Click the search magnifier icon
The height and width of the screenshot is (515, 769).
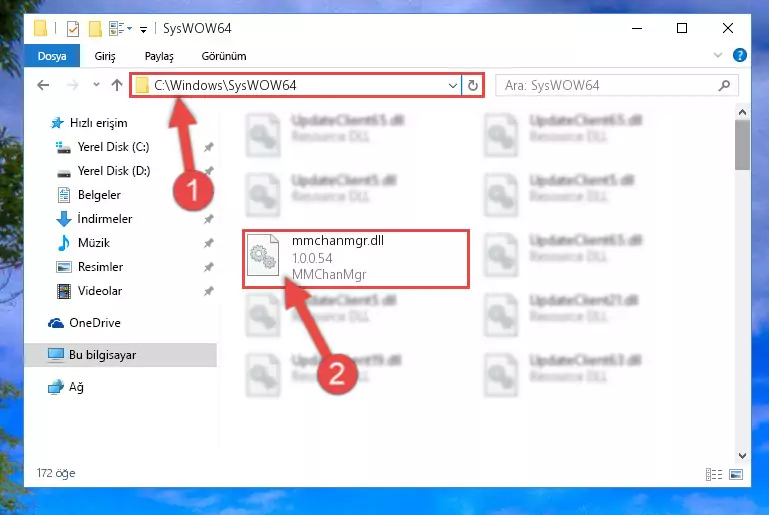[724, 86]
